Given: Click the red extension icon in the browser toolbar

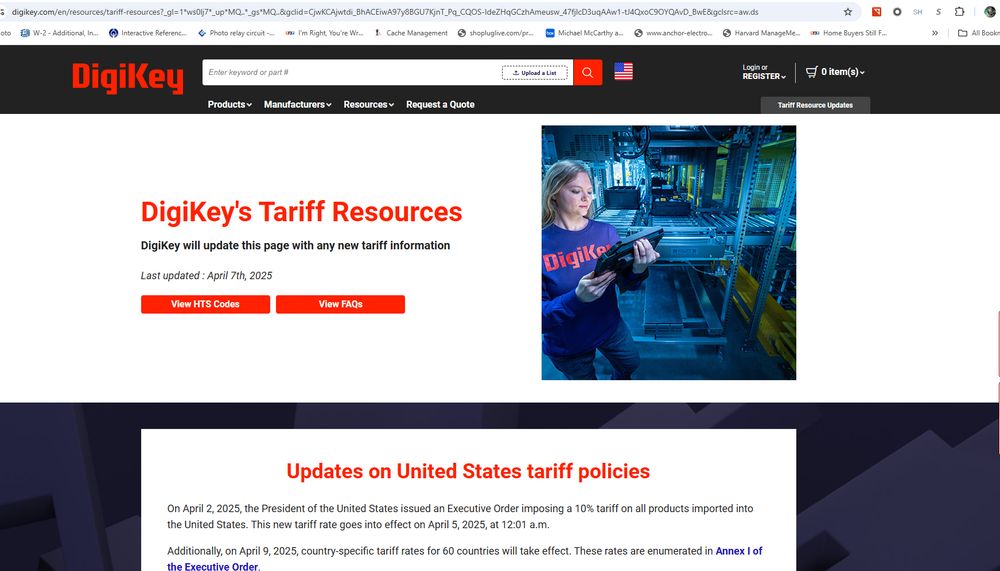Looking at the screenshot, I should (876, 11).
